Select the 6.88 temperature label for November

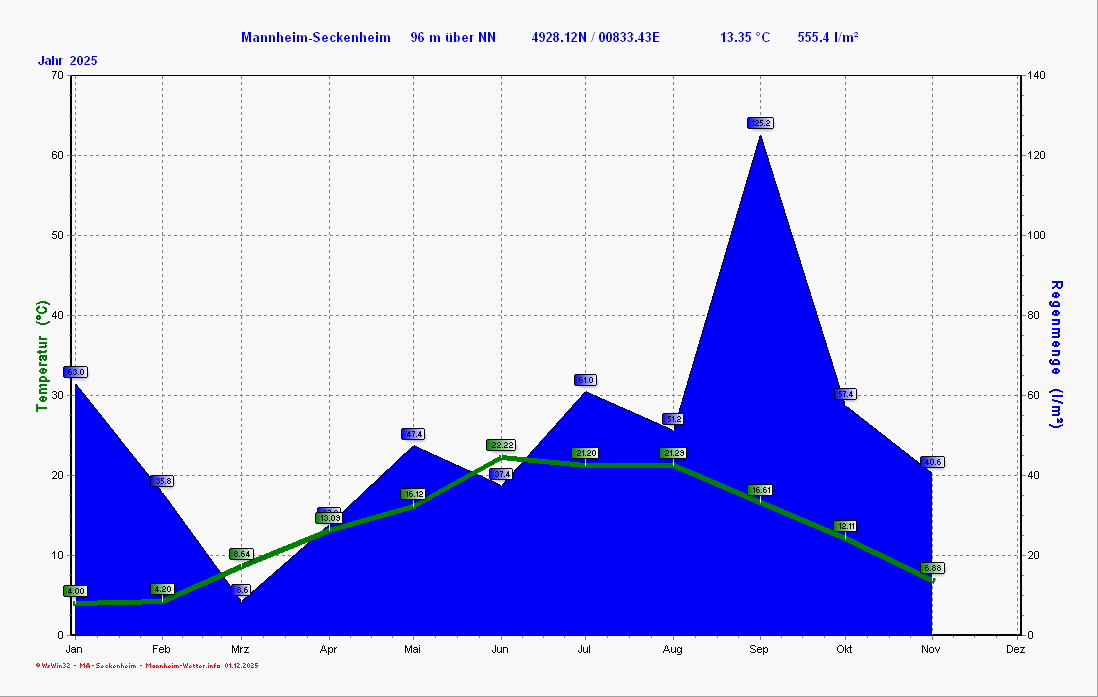click(x=932, y=568)
